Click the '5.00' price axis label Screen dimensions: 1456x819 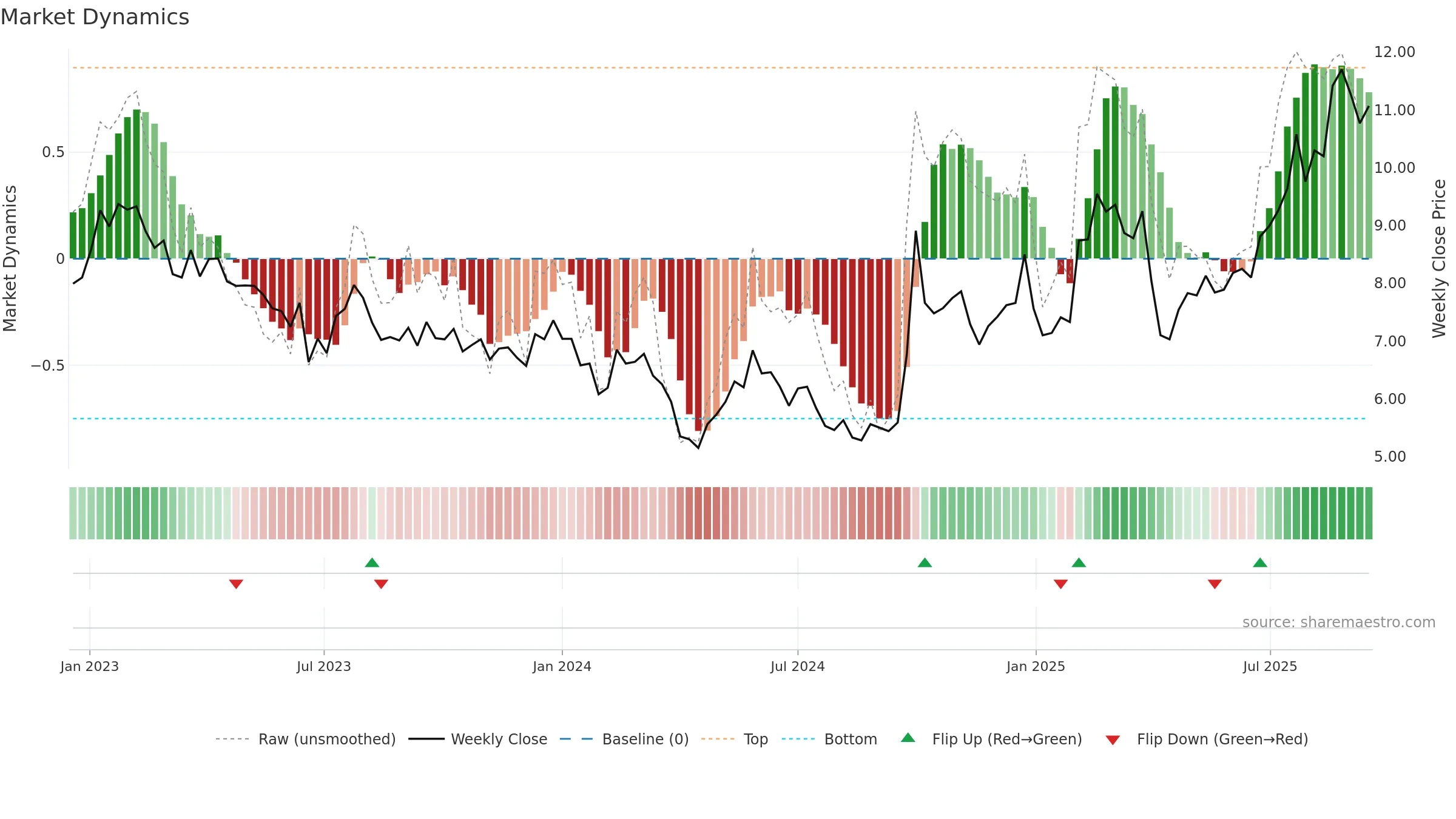point(1390,456)
